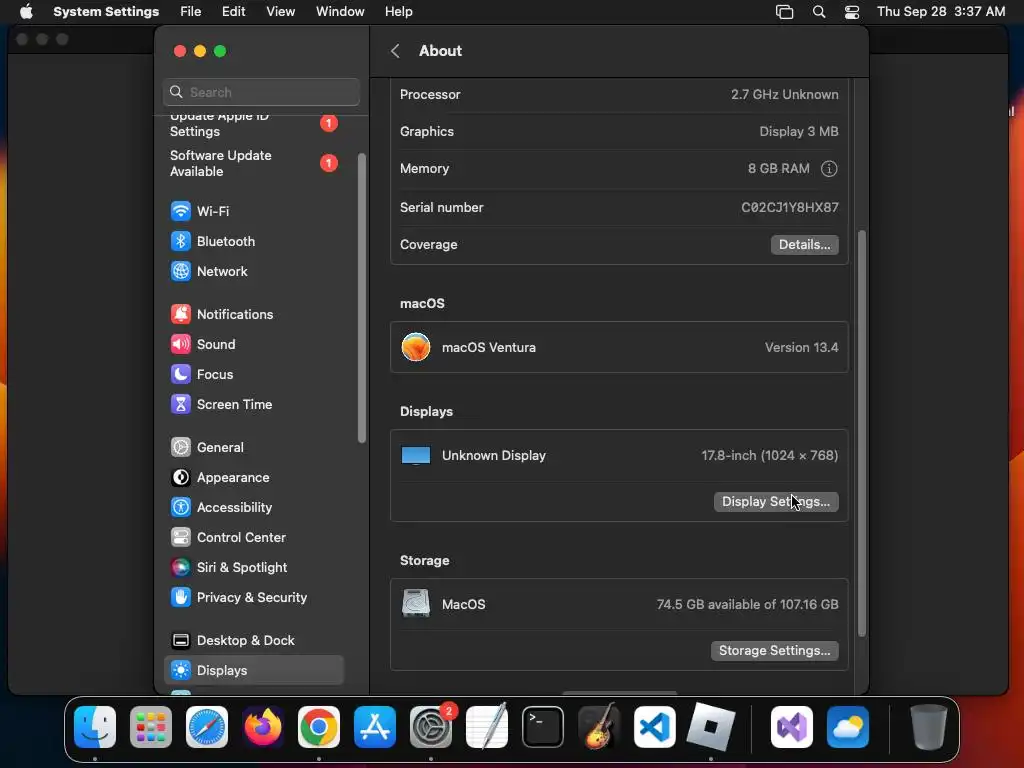The image size is (1024, 768).
Task: Open the Apple menu
Action: [x=26, y=12]
